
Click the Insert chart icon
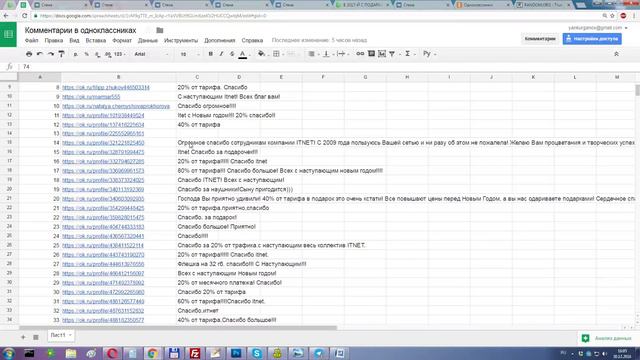pos(382,54)
